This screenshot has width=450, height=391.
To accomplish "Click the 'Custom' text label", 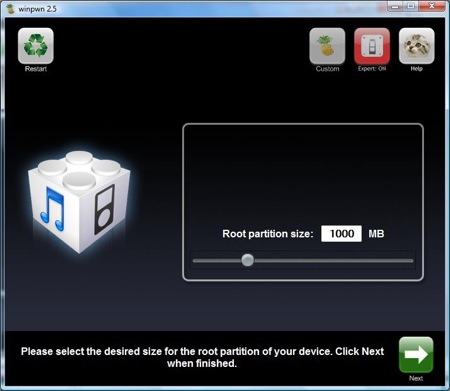I will (x=327, y=69).
